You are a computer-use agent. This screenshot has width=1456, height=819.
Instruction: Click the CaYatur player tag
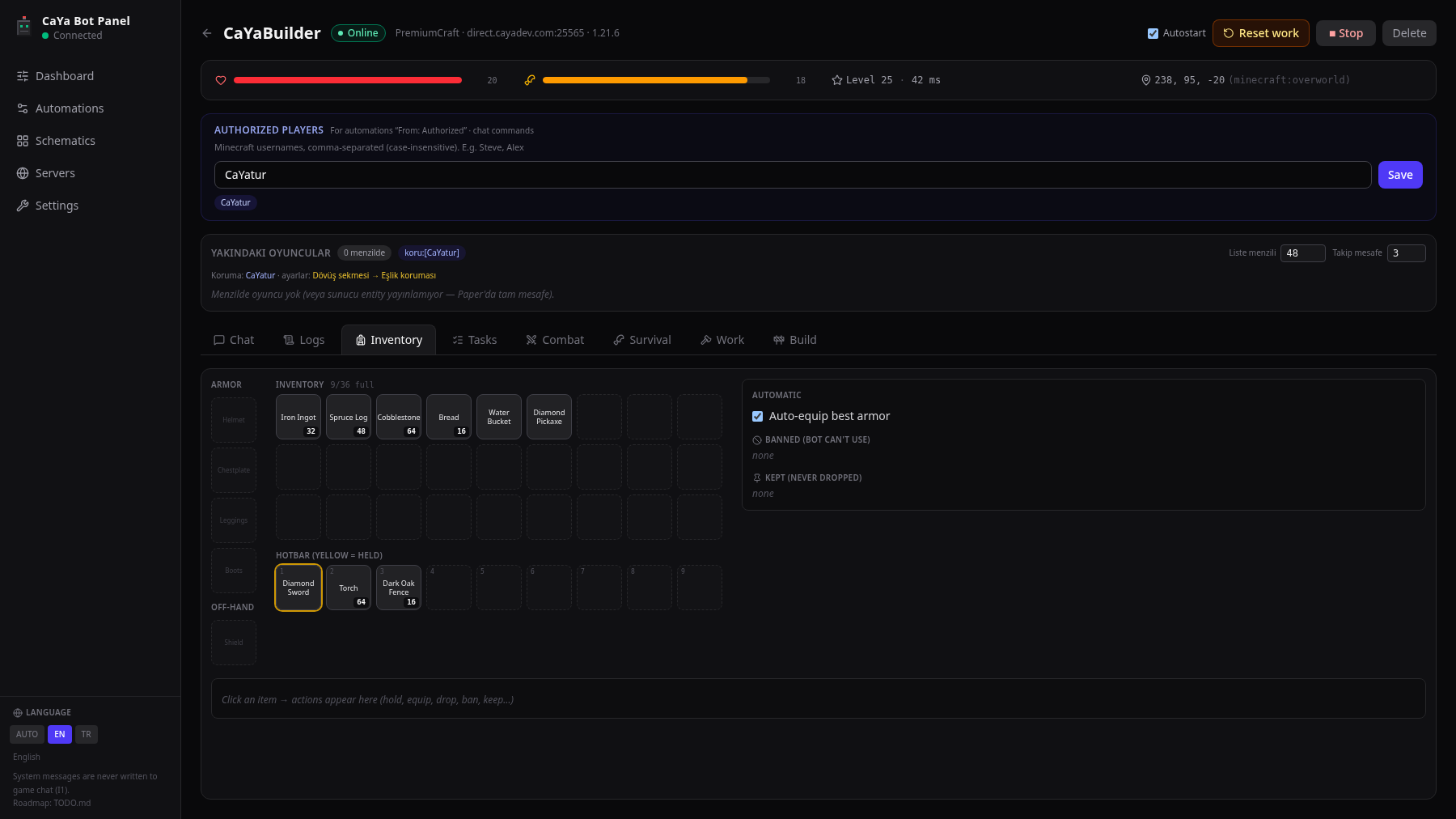pyautogui.click(x=235, y=203)
